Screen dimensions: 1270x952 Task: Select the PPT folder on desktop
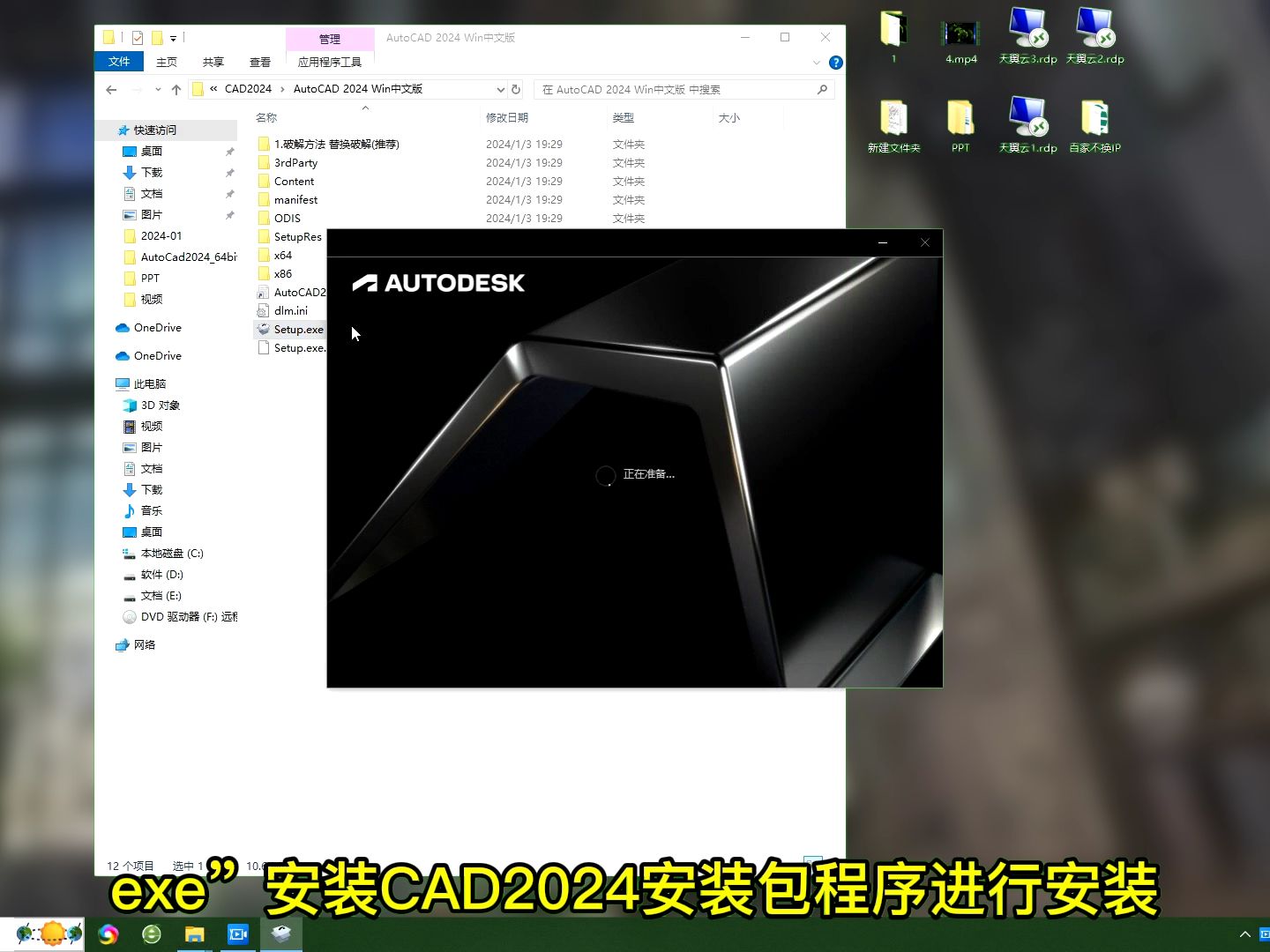(960, 126)
